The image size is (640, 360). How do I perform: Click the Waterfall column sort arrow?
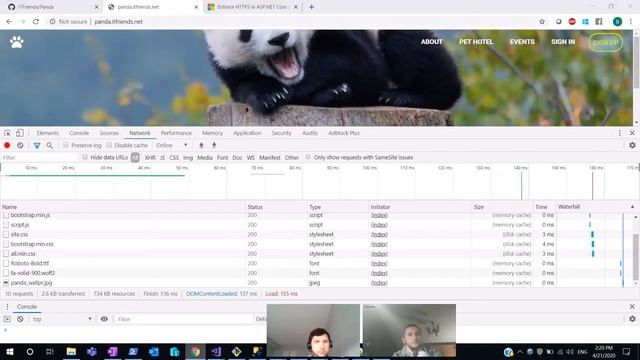click(632, 207)
